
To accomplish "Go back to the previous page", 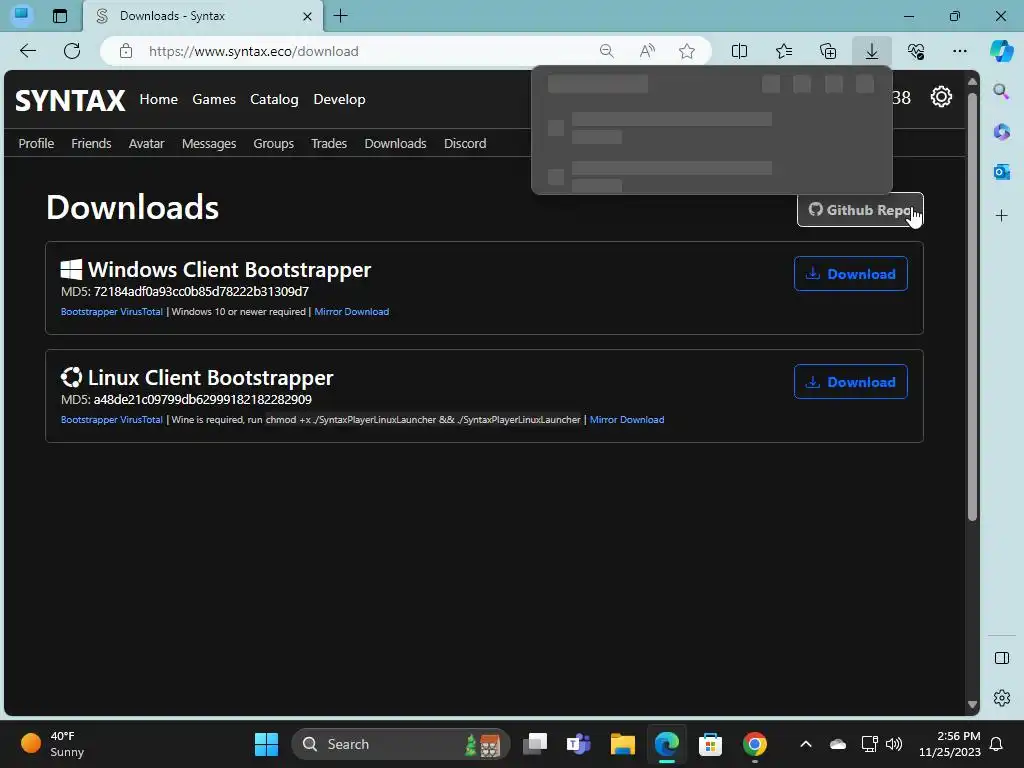I will 27,51.
